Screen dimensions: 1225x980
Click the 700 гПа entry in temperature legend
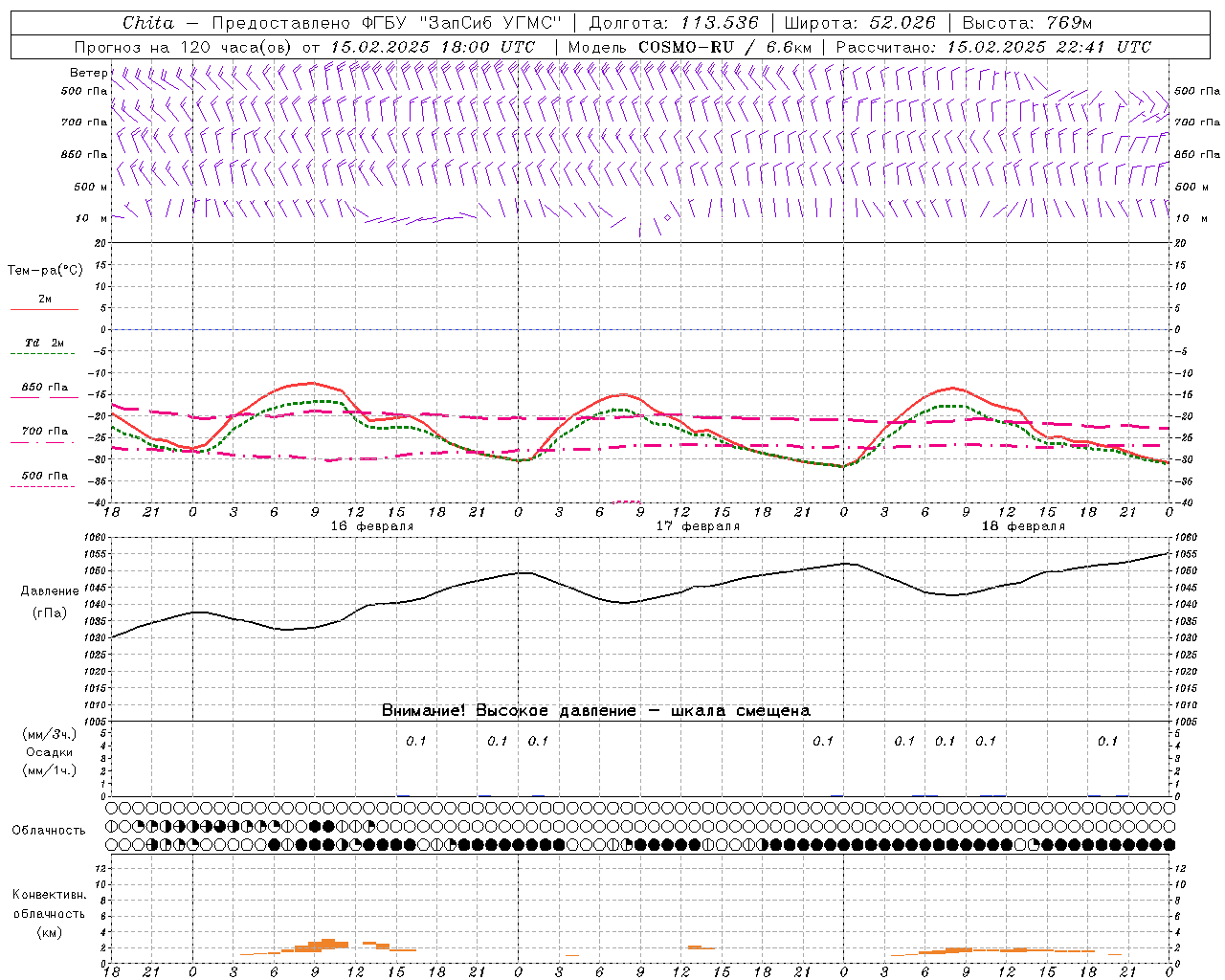(x=44, y=431)
